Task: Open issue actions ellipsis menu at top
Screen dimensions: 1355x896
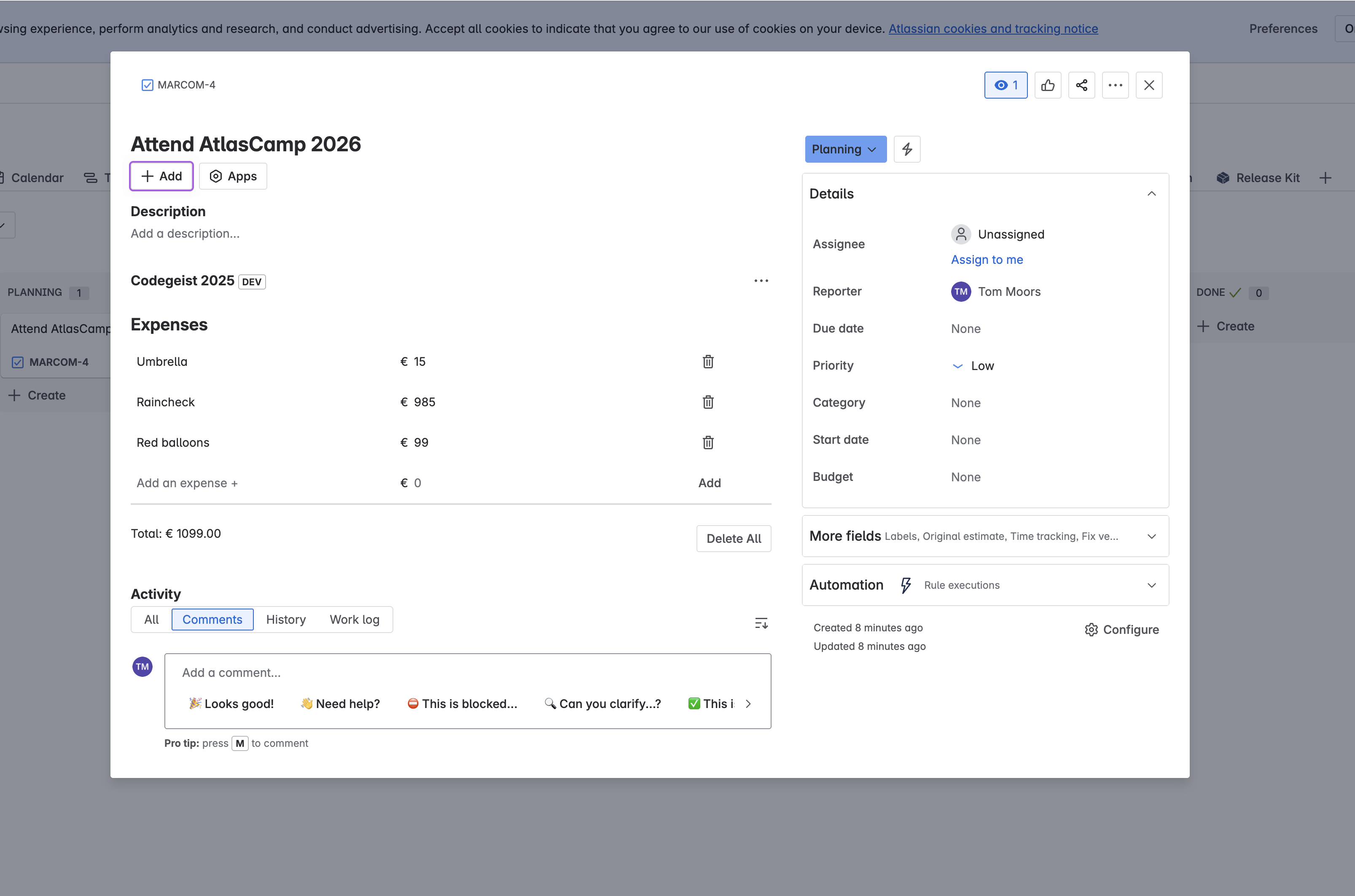Action: pyautogui.click(x=1115, y=85)
